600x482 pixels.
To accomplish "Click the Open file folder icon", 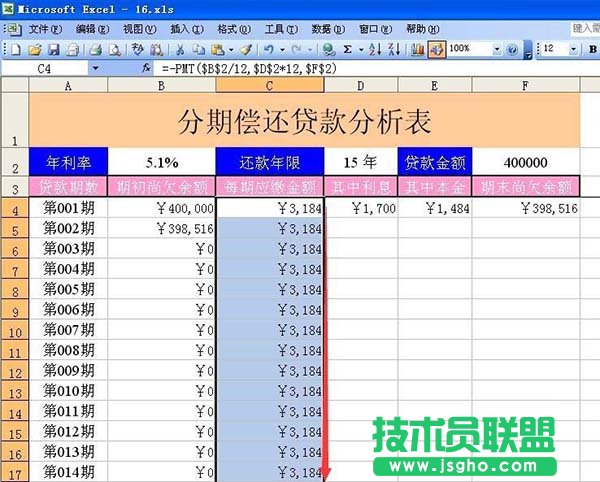I will click(x=34, y=49).
